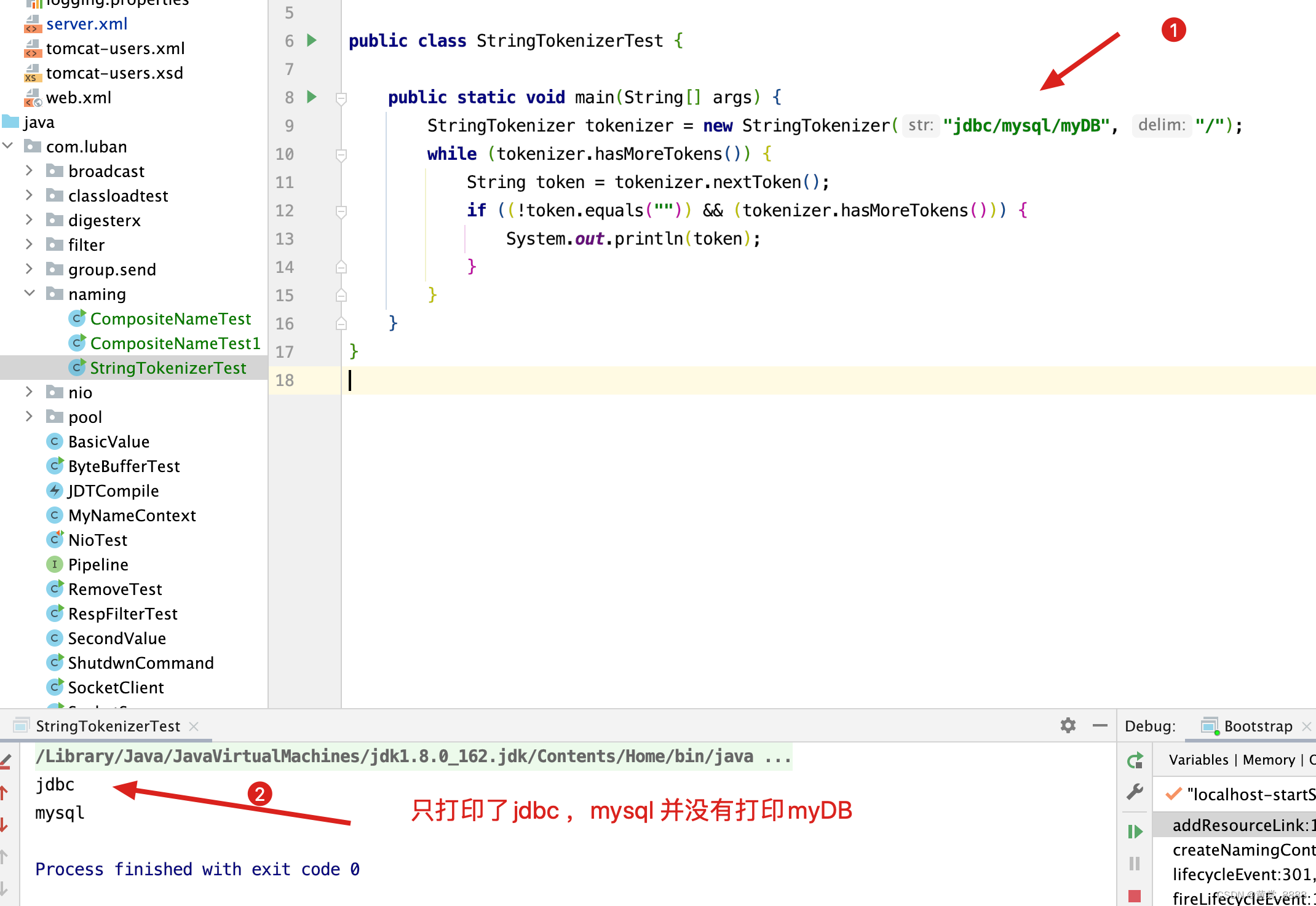Run the StringTokenizerTest class via the gutter arrow
Screen dimensions: 1316x906
[312, 41]
